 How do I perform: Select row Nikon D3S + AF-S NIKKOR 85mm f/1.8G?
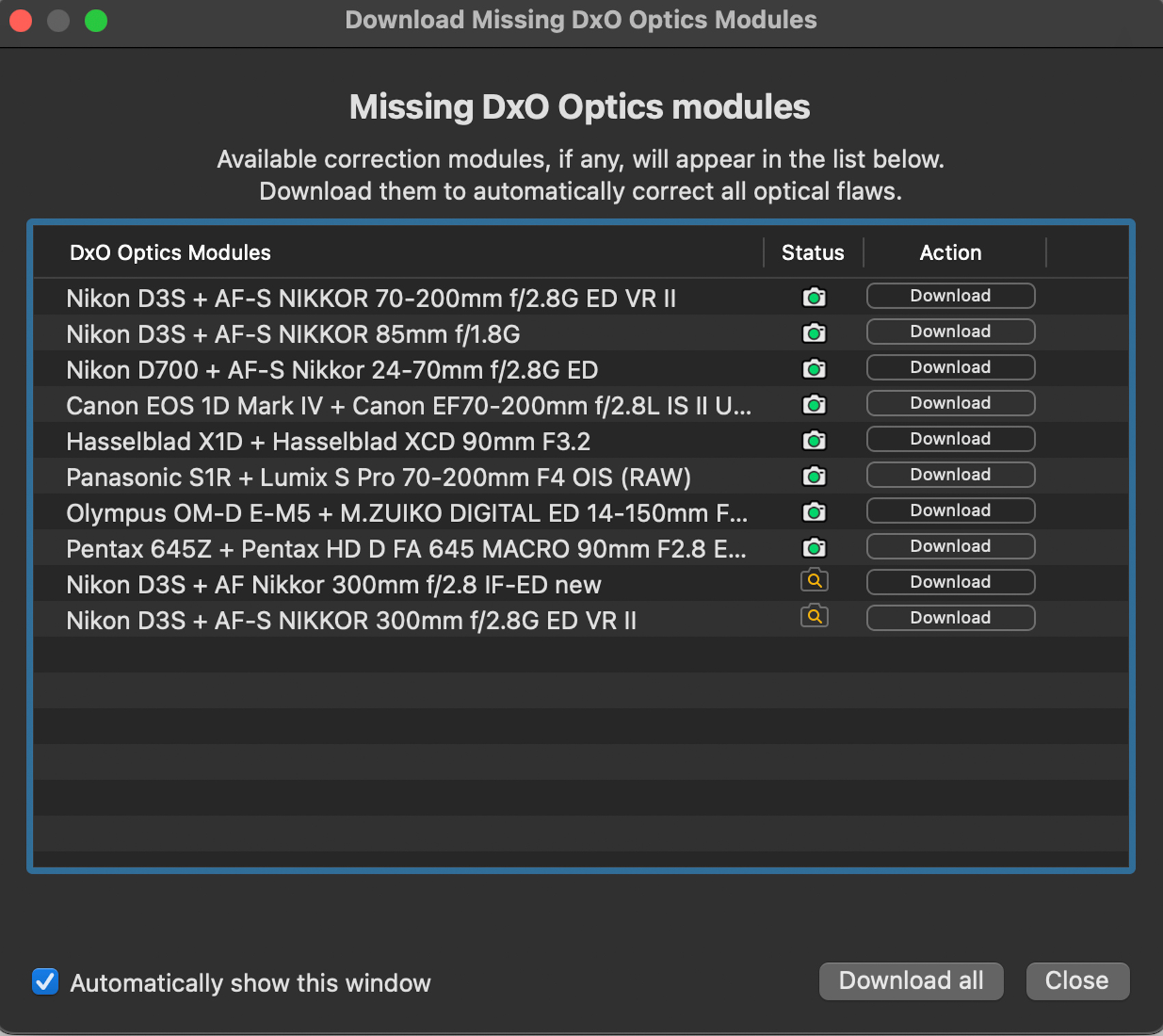tap(581, 333)
